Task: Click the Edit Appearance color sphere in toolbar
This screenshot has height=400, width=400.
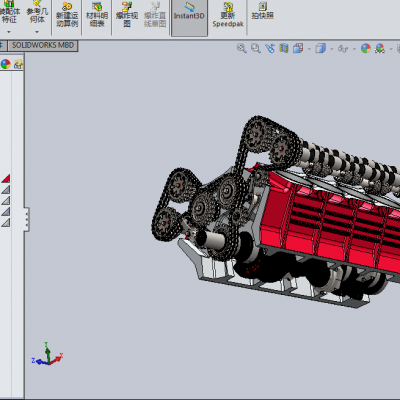Action: pyautogui.click(x=366, y=48)
